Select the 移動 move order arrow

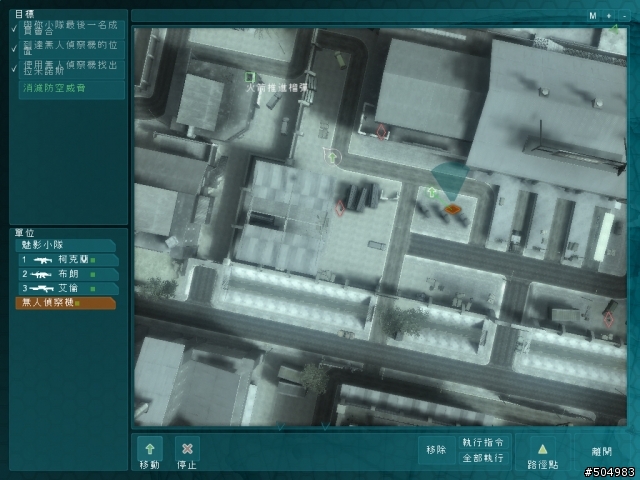[x=150, y=449]
